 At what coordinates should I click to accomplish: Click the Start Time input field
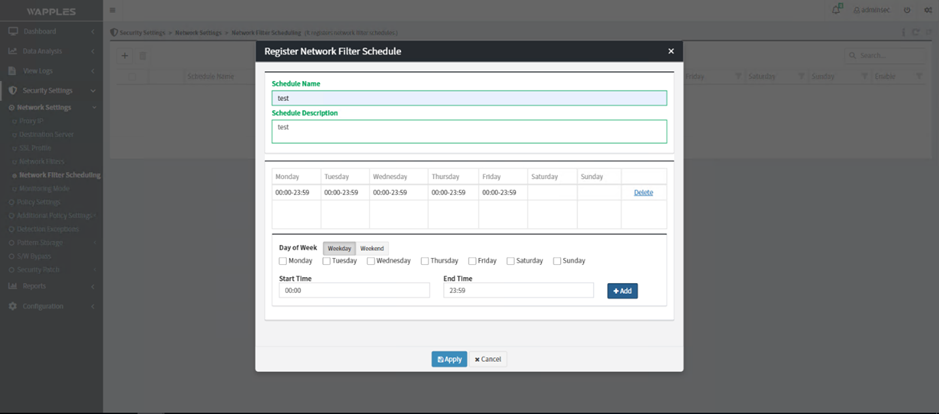point(354,290)
